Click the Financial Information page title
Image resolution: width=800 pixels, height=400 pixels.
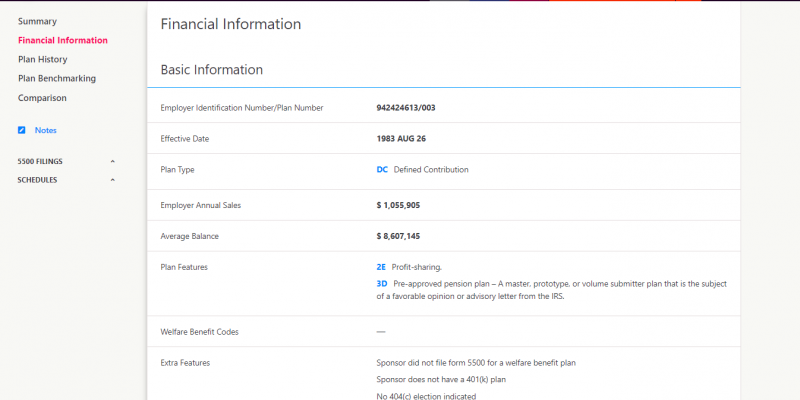pyautogui.click(x=230, y=24)
